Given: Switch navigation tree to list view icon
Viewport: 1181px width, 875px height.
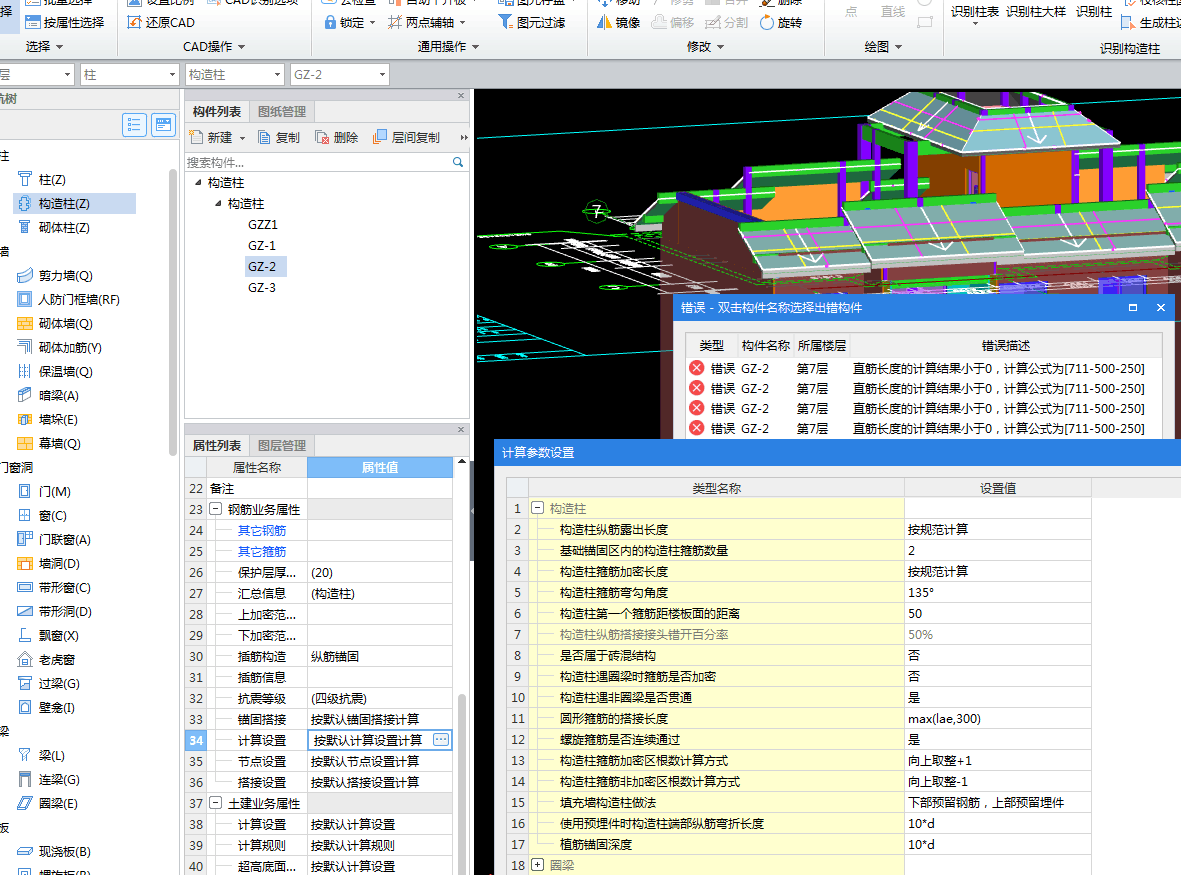Looking at the screenshot, I should 134,125.
